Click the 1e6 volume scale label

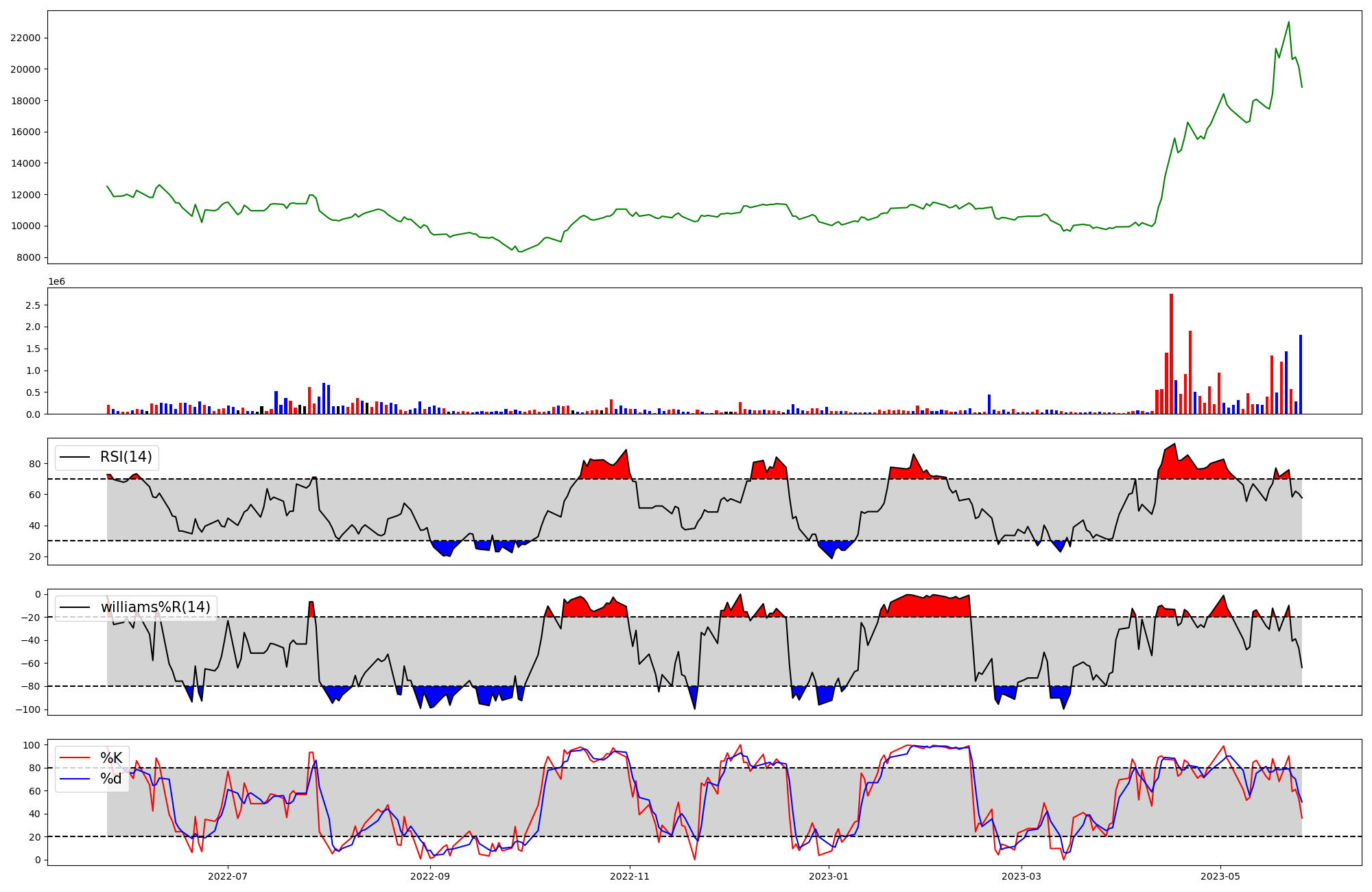pos(56,282)
